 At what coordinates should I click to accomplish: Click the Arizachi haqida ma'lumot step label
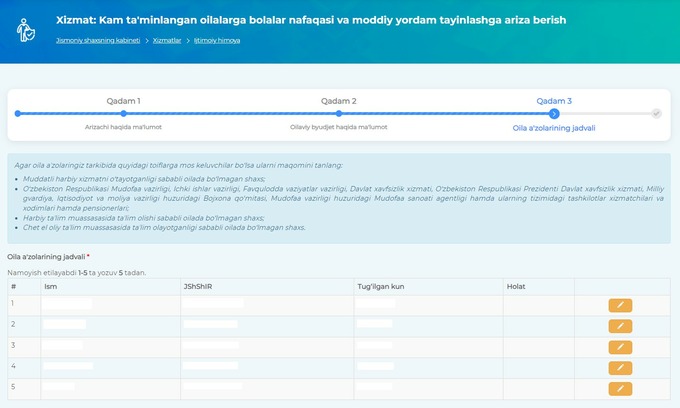pos(123,127)
